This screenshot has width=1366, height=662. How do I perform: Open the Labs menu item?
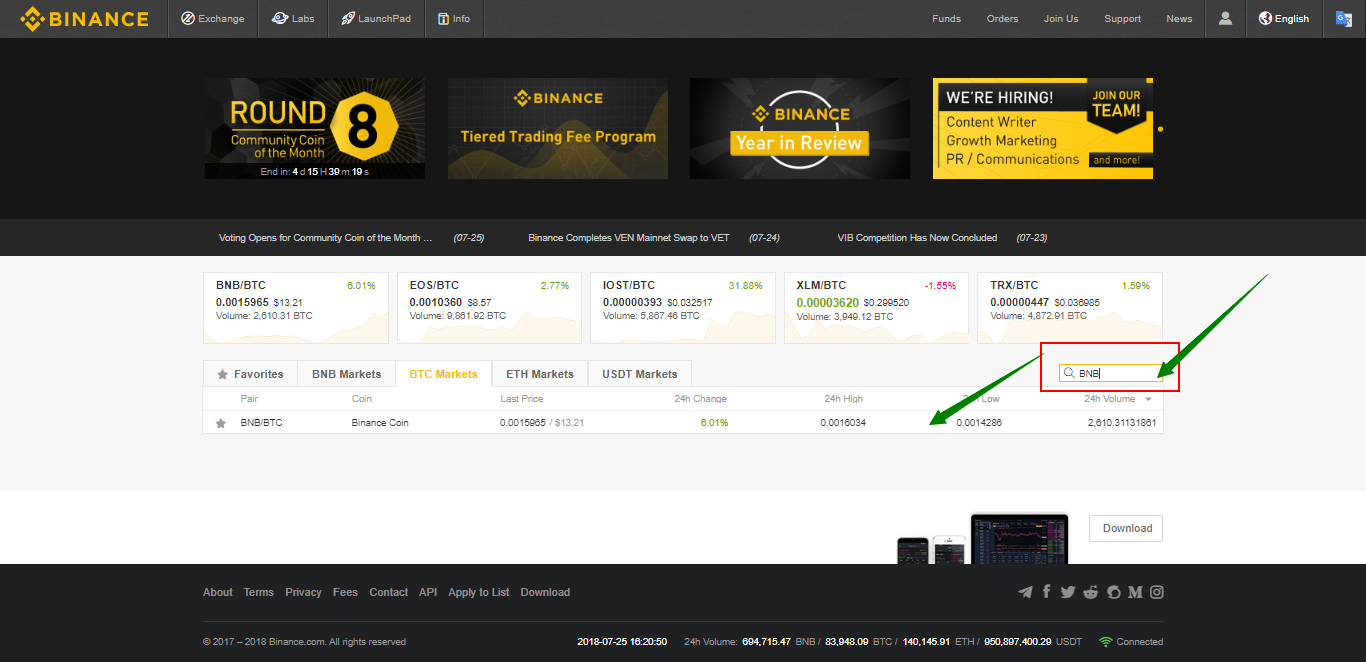coord(293,18)
